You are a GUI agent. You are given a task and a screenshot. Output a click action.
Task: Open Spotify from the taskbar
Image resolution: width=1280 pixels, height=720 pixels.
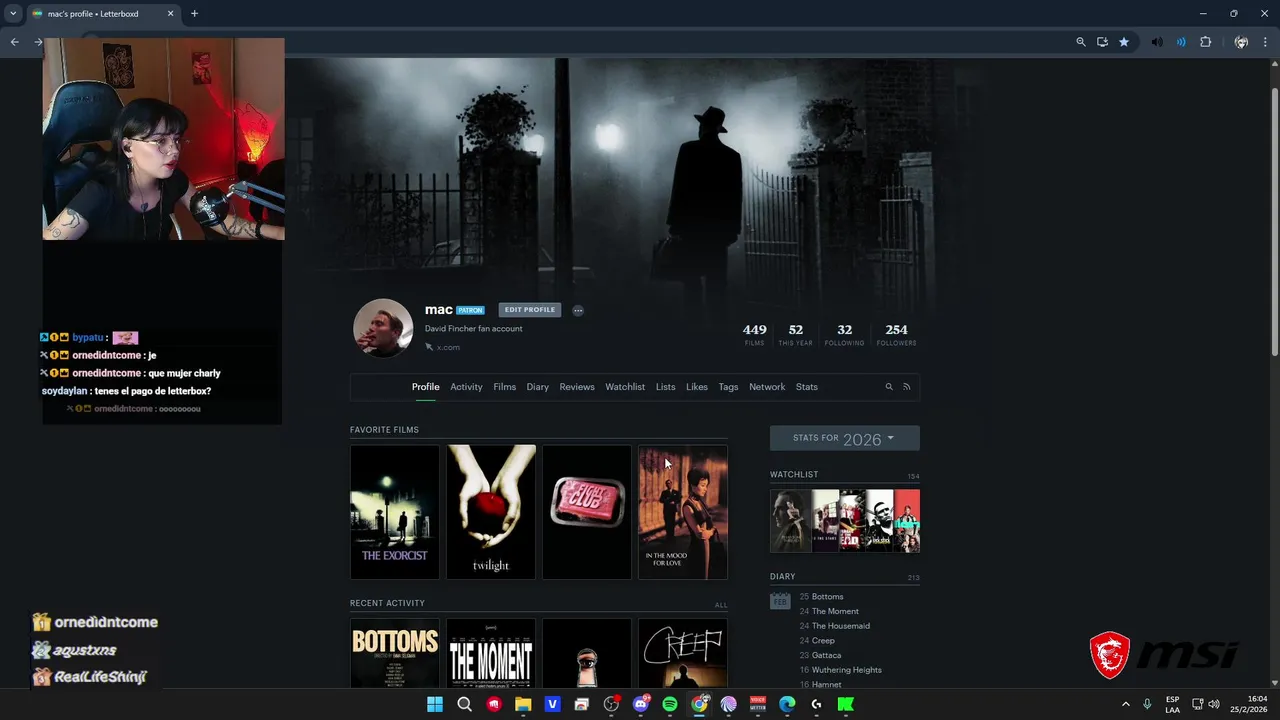(x=670, y=704)
